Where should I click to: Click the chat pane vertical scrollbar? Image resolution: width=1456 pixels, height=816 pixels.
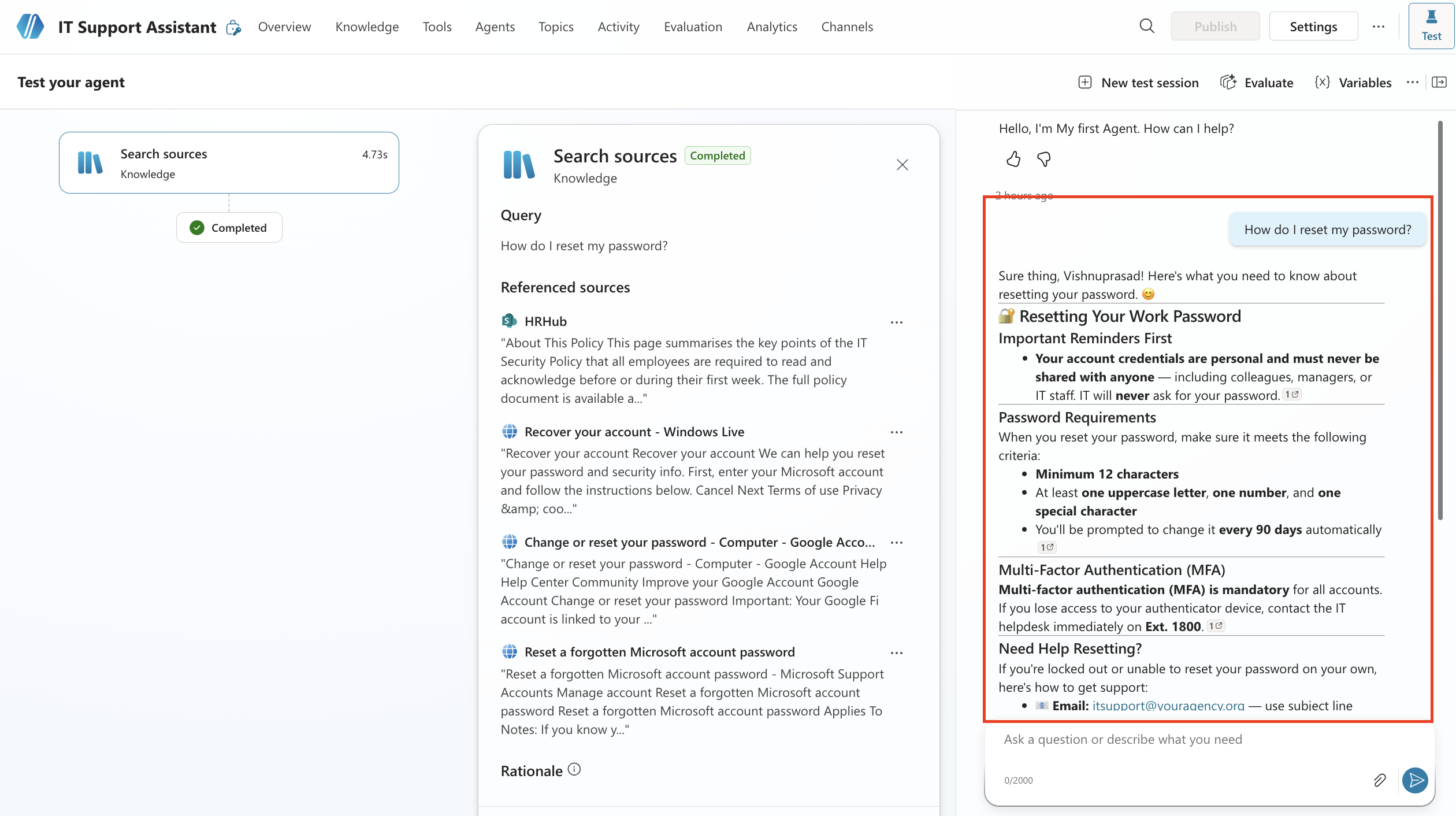(x=1440, y=320)
